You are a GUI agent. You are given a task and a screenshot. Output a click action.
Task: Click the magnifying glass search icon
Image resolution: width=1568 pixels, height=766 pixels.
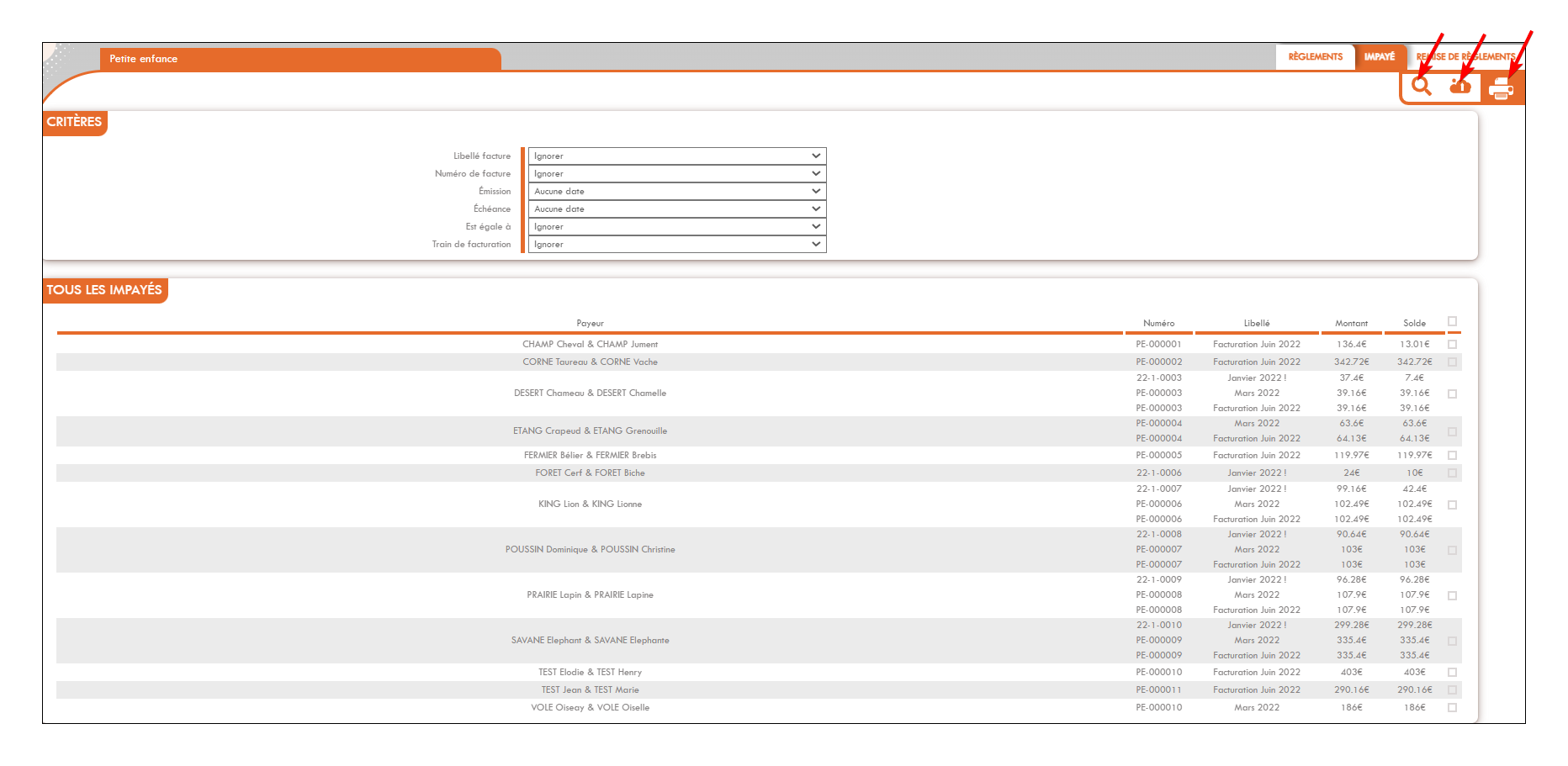[x=1422, y=86]
